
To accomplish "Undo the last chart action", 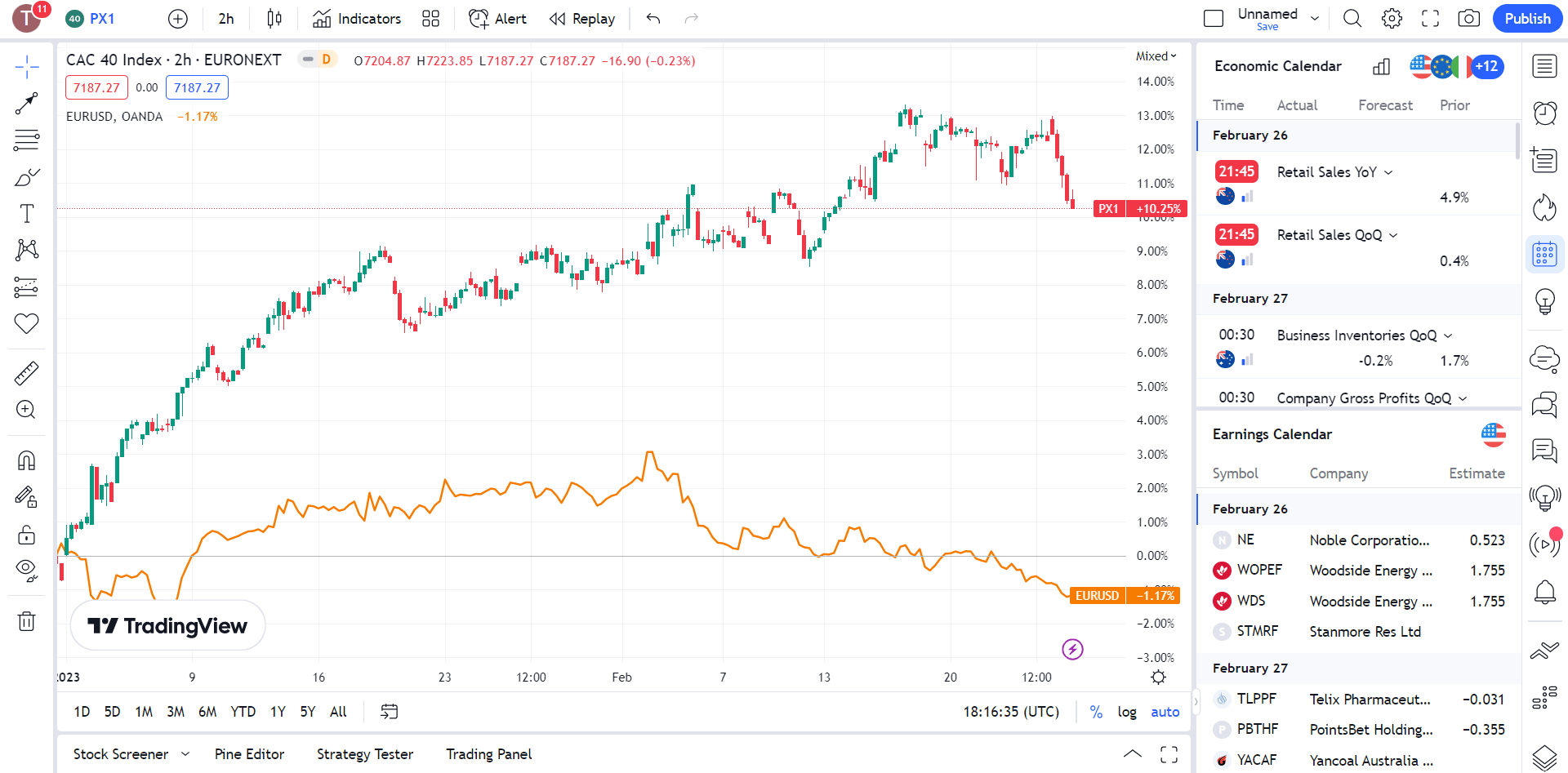I will pyautogui.click(x=653, y=19).
